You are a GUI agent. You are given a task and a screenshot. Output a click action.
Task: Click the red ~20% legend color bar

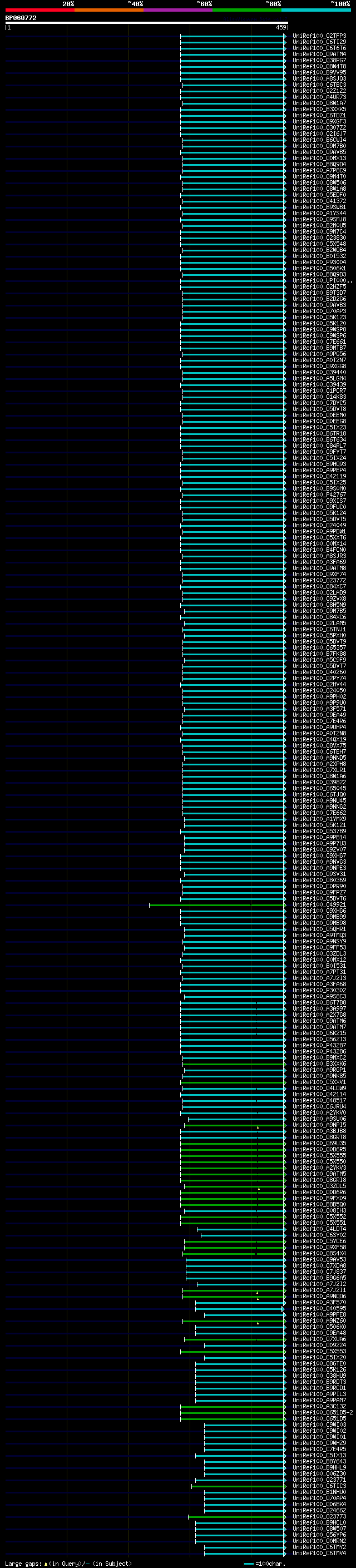[x=39, y=10]
